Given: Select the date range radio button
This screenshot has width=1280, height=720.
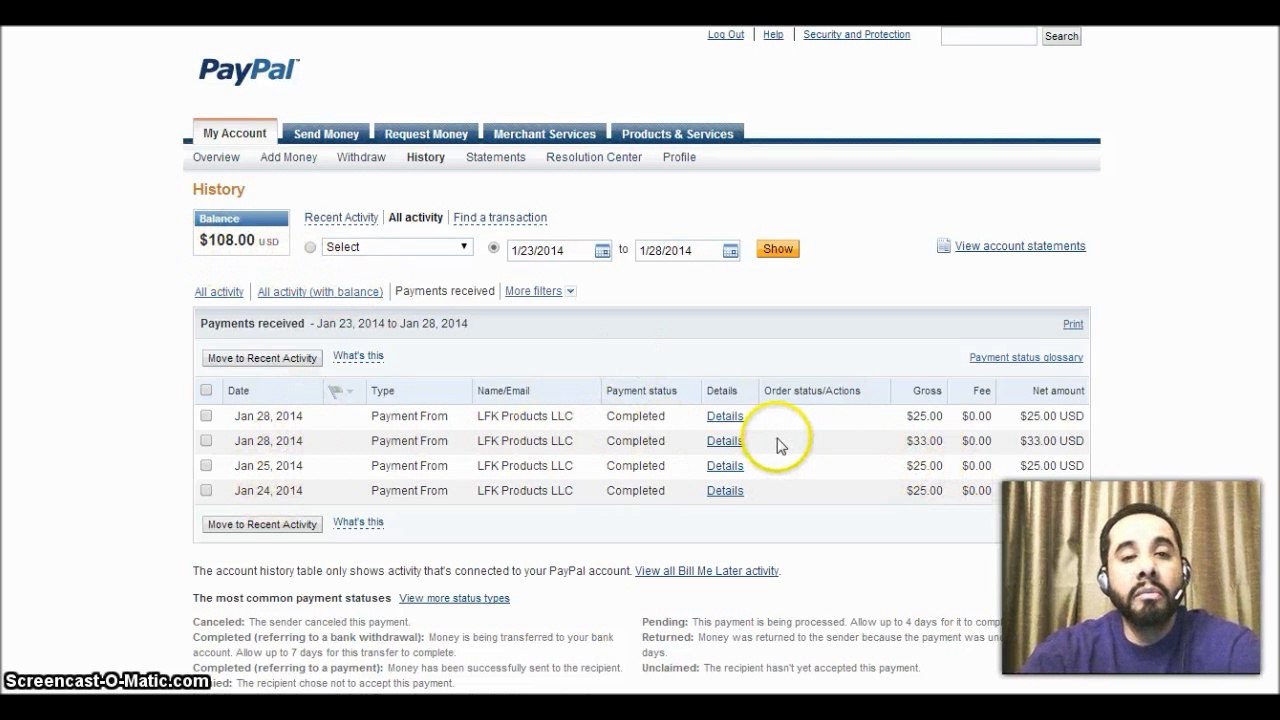Looking at the screenshot, I should pos(493,247).
